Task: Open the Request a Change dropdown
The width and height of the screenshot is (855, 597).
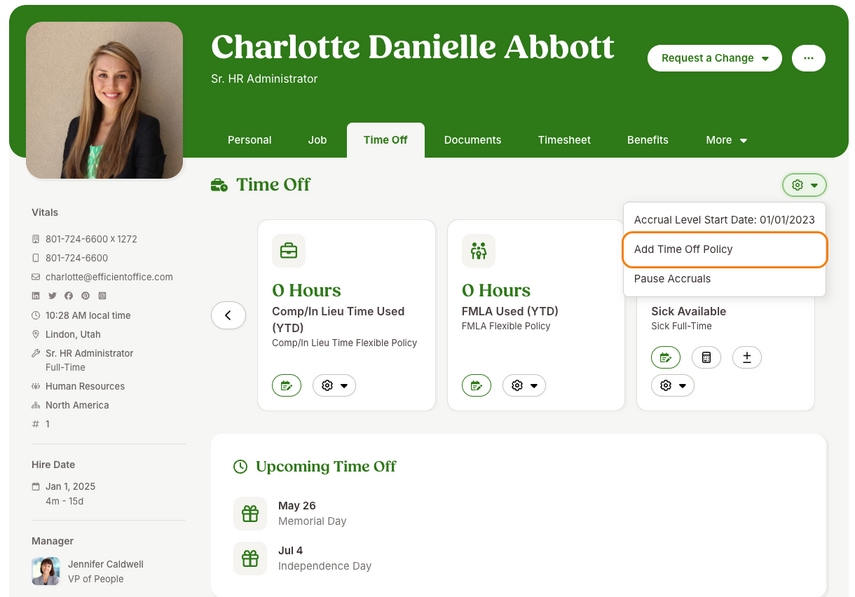Action: [714, 58]
